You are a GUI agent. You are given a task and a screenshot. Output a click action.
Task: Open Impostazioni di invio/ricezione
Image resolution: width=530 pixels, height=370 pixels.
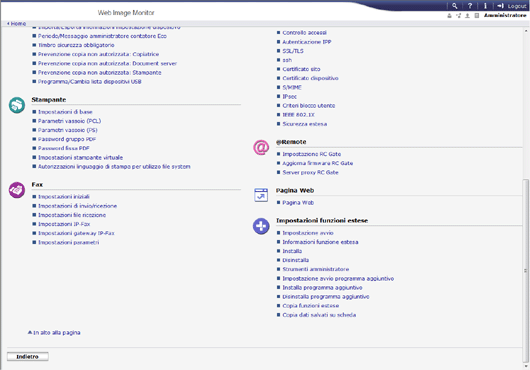tap(77, 206)
